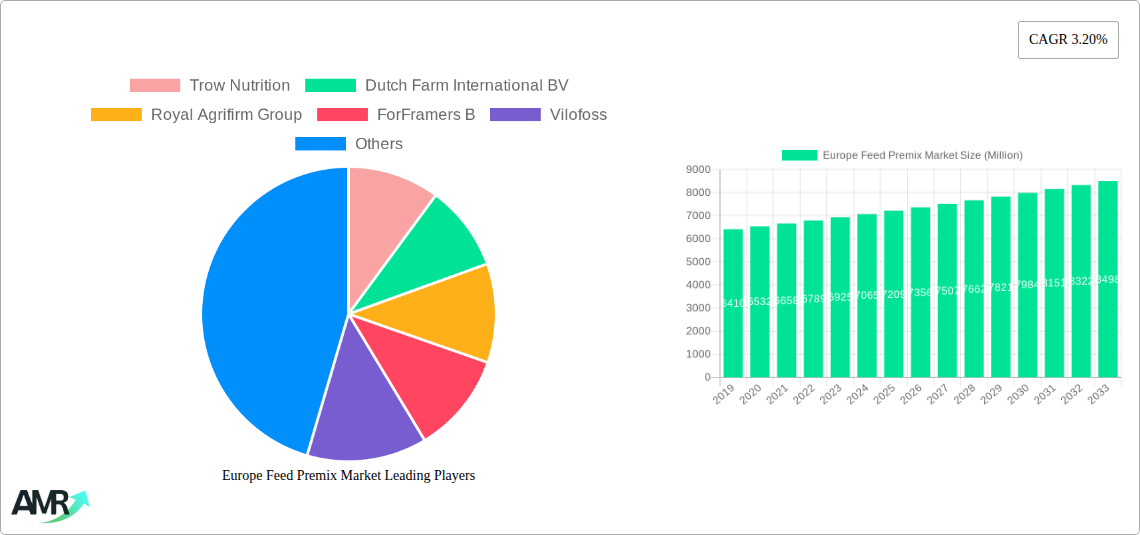Hide Royal Agrifirm Group from pie chart

pos(196,115)
